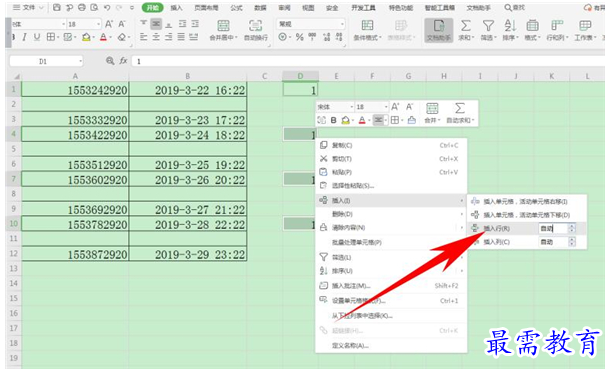Click 查找 search box in ribbon
Viewport: 608px width, 374px height.
click(x=515, y=8)
